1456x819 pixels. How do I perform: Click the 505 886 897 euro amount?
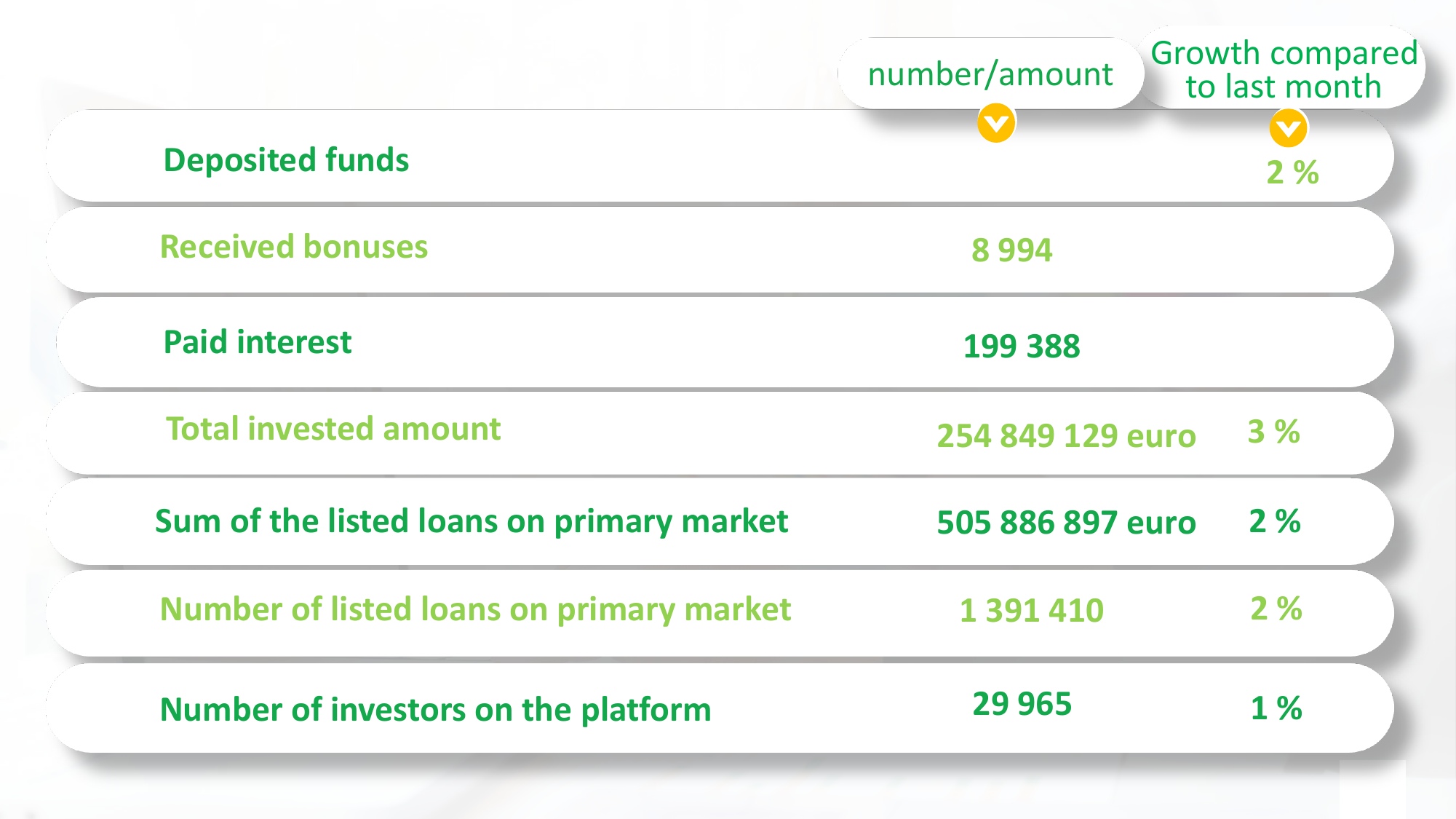[x=1066, y=523]
